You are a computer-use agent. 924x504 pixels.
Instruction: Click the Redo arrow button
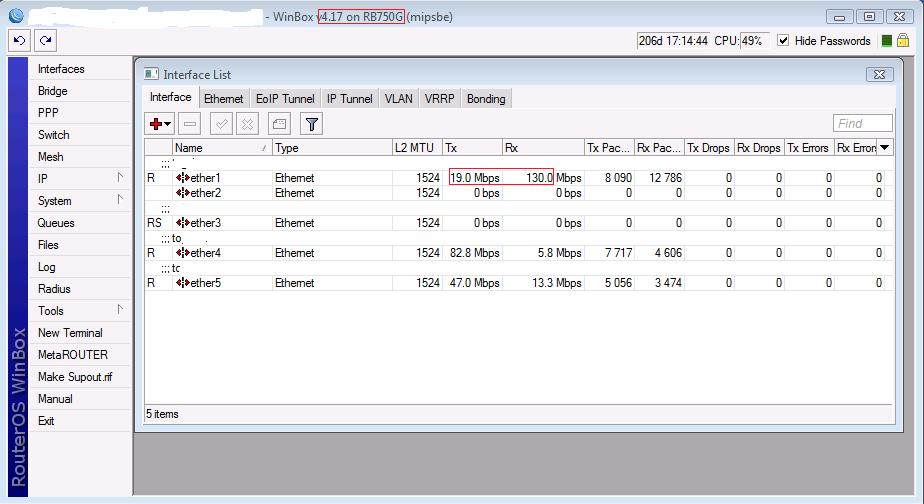[x=45, y=41]
